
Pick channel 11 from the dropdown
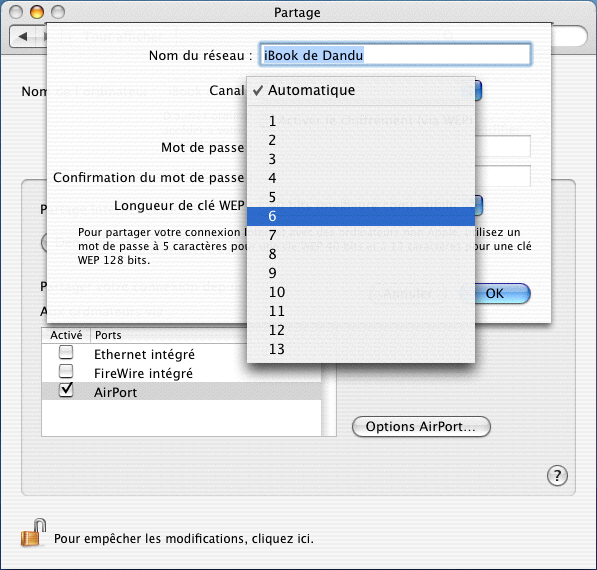(361, 311)
